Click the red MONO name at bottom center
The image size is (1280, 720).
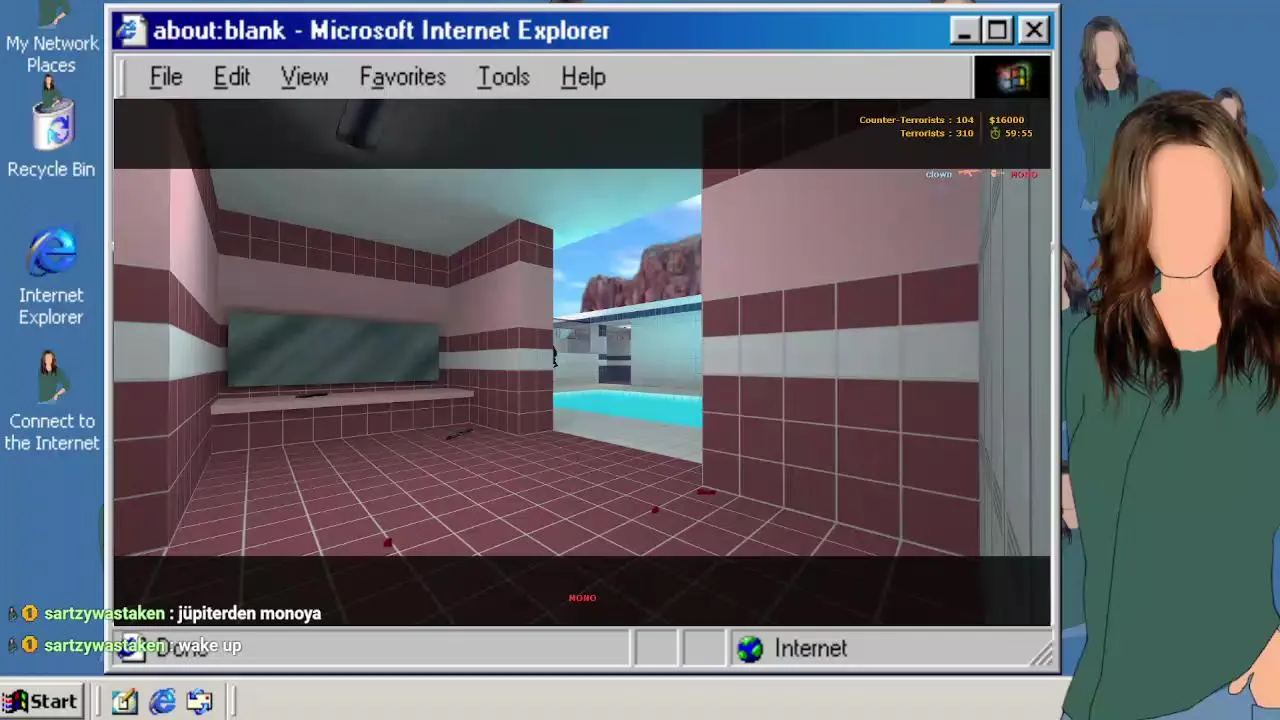coord(582,598)
